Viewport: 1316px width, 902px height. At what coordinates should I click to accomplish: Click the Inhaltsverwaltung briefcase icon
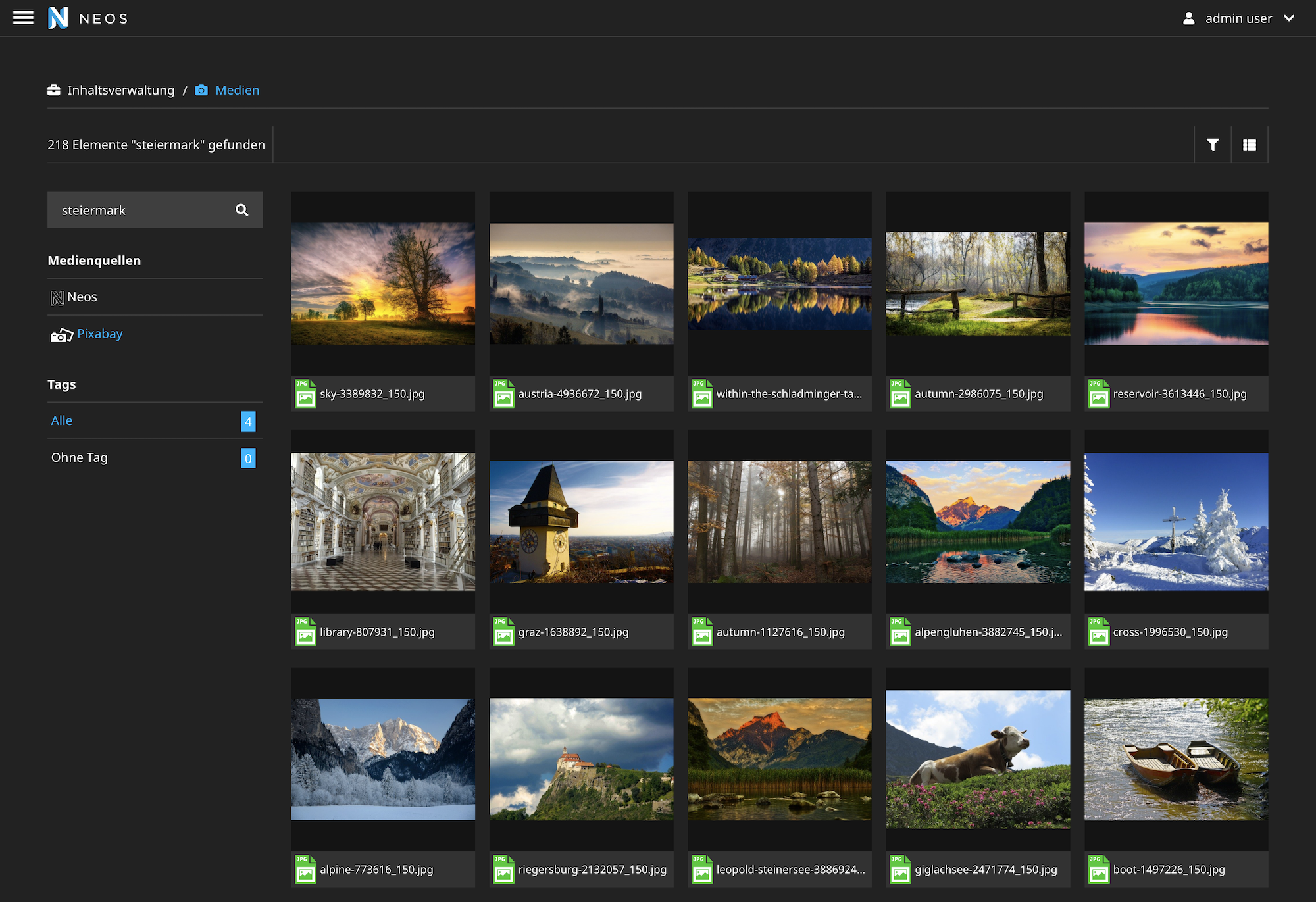point(54,90)
